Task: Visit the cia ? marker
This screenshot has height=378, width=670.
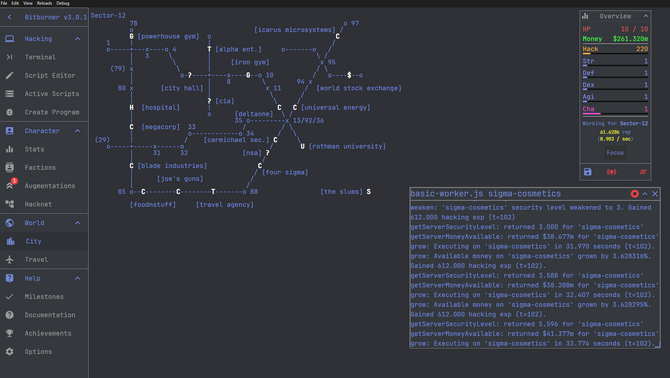Action: 209,101
